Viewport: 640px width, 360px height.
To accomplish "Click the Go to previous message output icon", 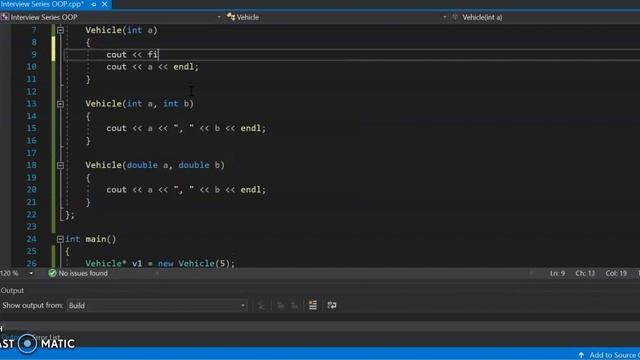I will coord(280,305).
